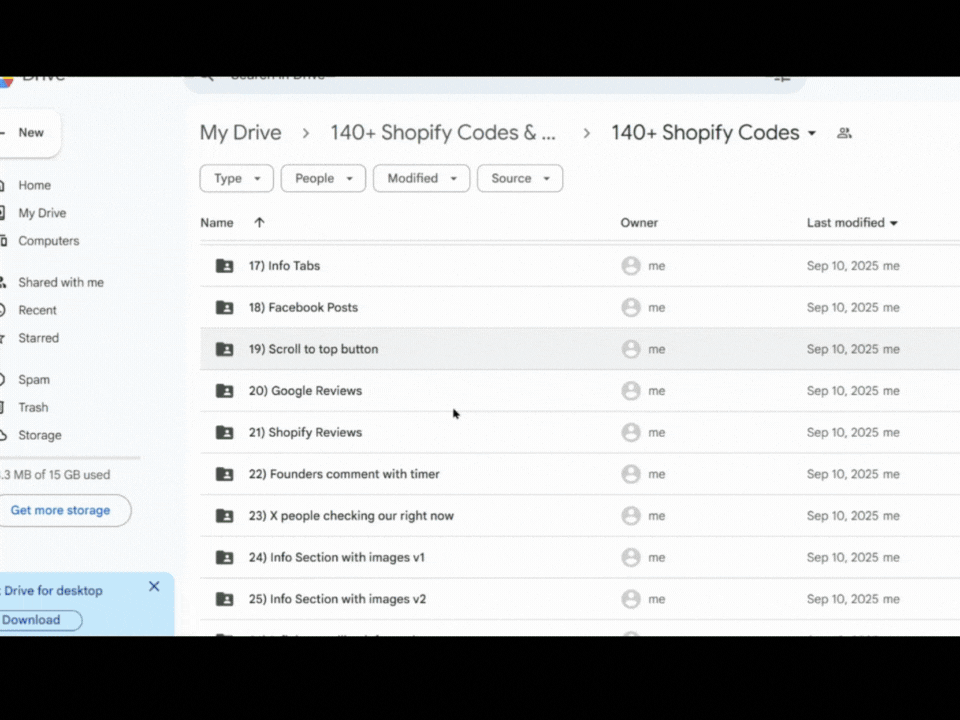Open the Spam section
The width and height of the screenshot is (960, 720).
pos(34,380)
